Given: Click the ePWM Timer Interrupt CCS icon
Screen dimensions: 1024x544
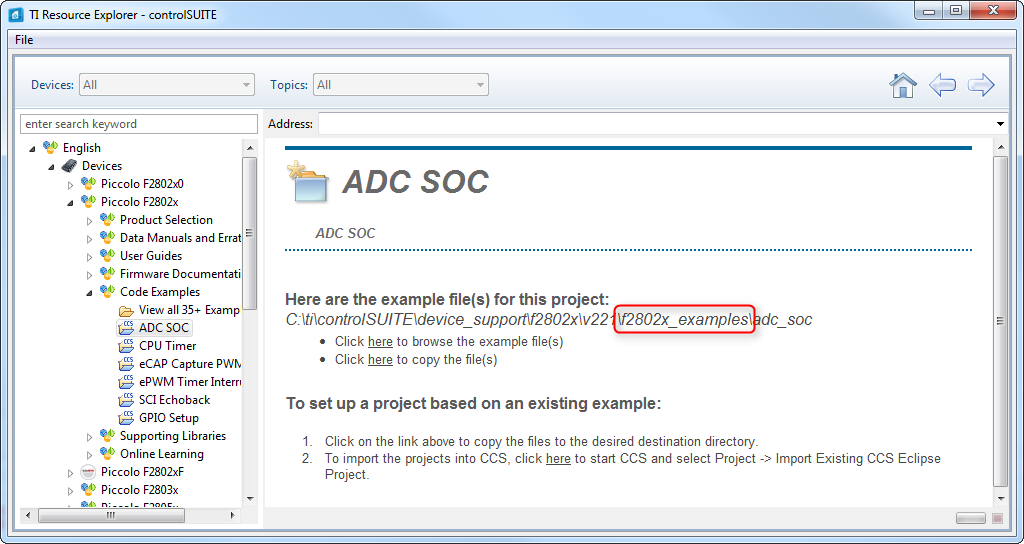Looking at the screenshot, I should pos(126,381).
